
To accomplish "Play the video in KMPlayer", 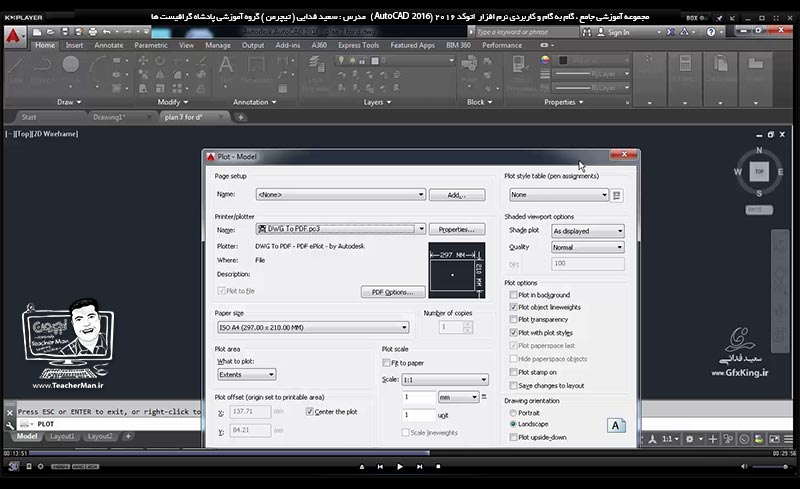I will click(x=399, y=467).
